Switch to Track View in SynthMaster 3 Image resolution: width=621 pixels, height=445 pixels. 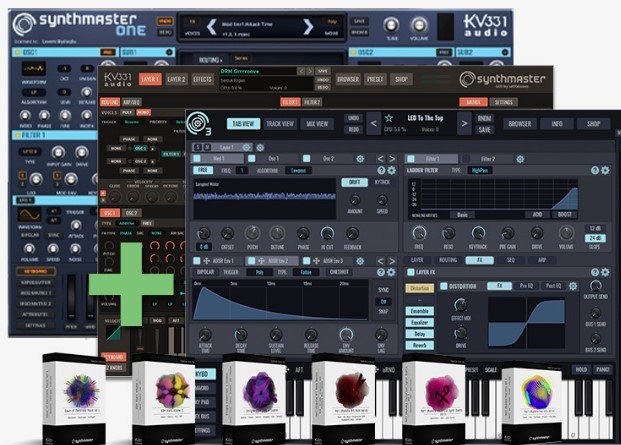[280, 124]
